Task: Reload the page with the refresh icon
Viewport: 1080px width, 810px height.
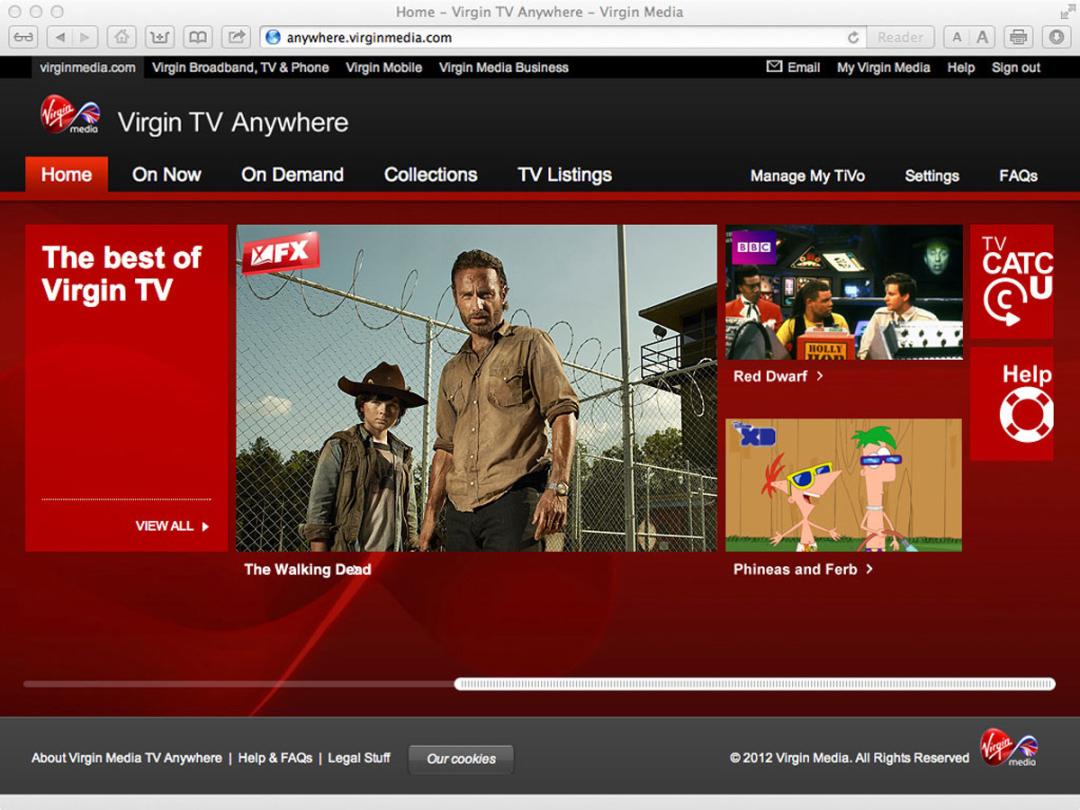Action: [853, 38]
